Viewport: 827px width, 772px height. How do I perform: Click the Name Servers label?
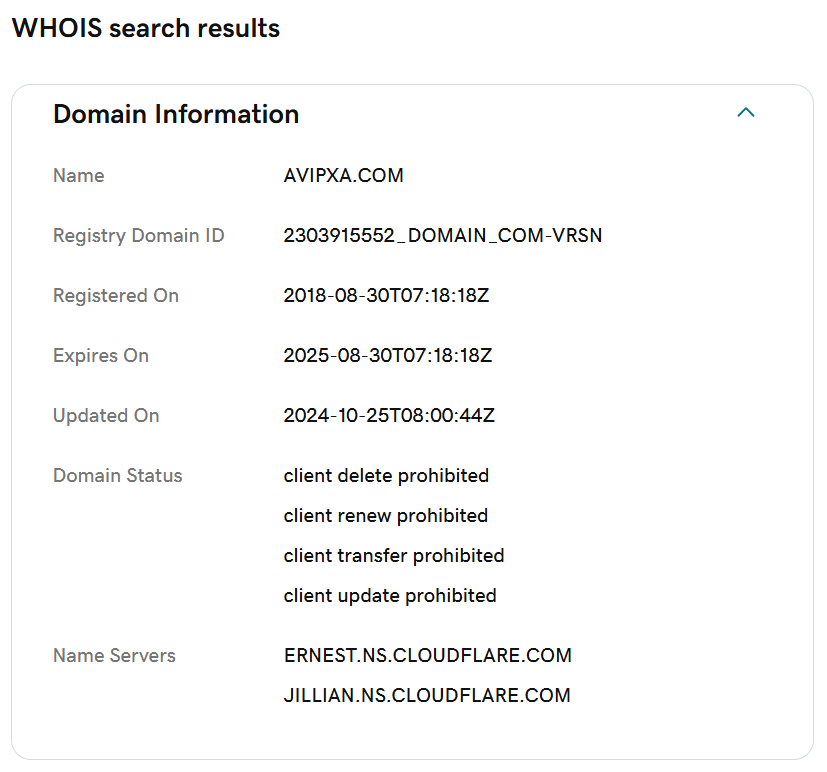114,655
